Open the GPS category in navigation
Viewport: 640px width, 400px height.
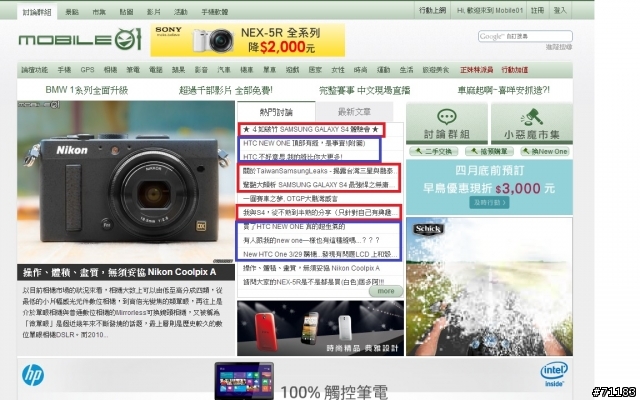coord(87,70)
